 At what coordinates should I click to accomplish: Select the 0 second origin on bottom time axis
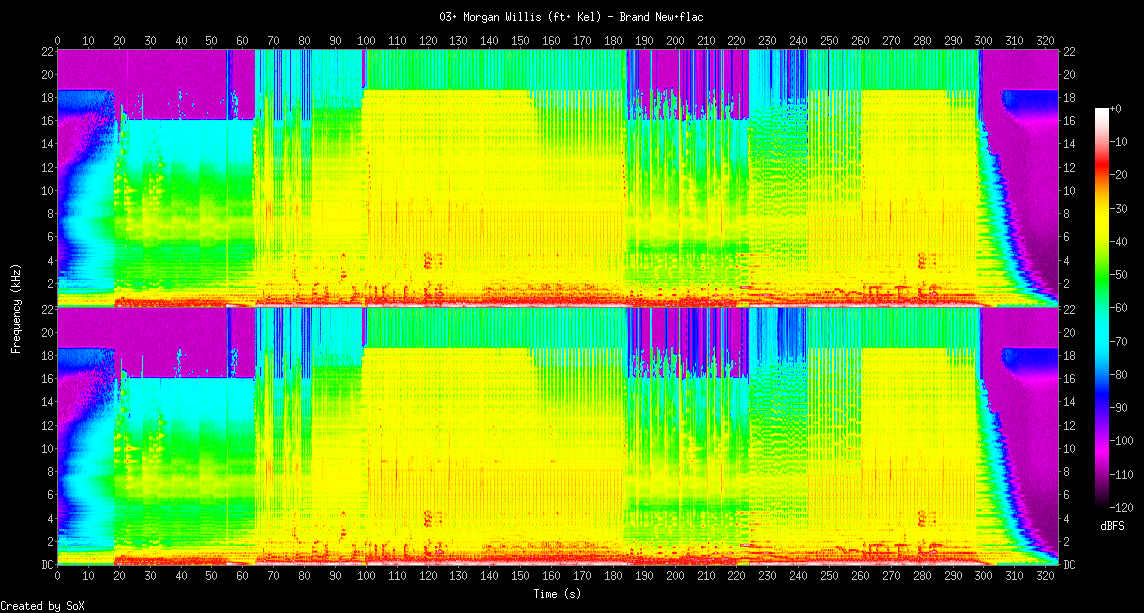(x=57, y=577)
